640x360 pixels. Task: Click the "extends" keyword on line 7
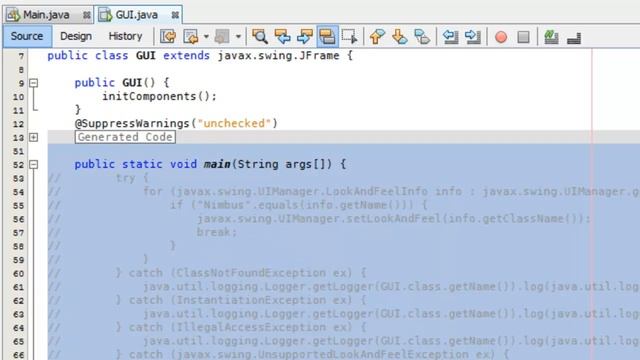[x=187, y=56]
